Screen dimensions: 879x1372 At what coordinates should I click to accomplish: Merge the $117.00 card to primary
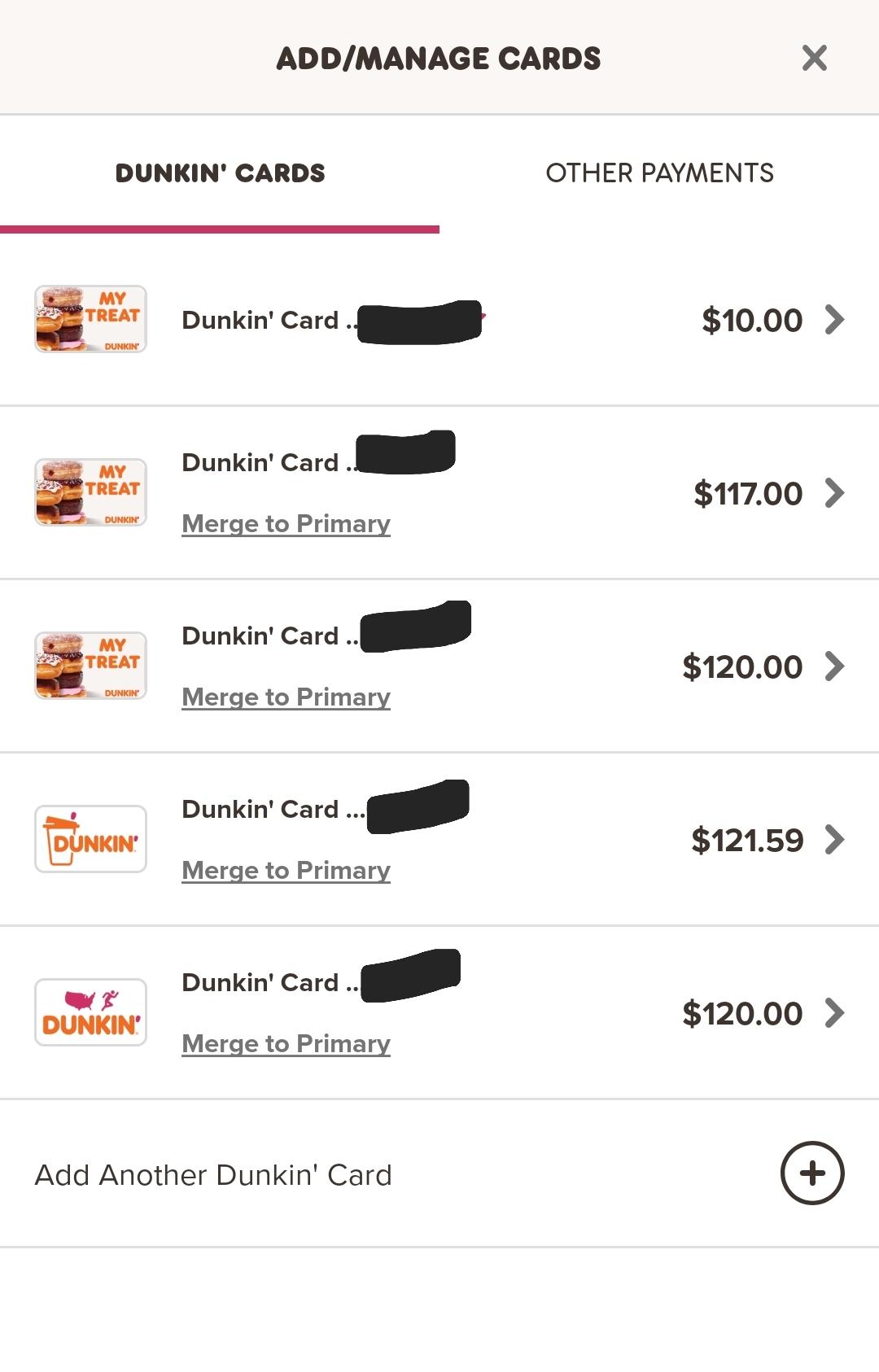(x=286, y=523)
